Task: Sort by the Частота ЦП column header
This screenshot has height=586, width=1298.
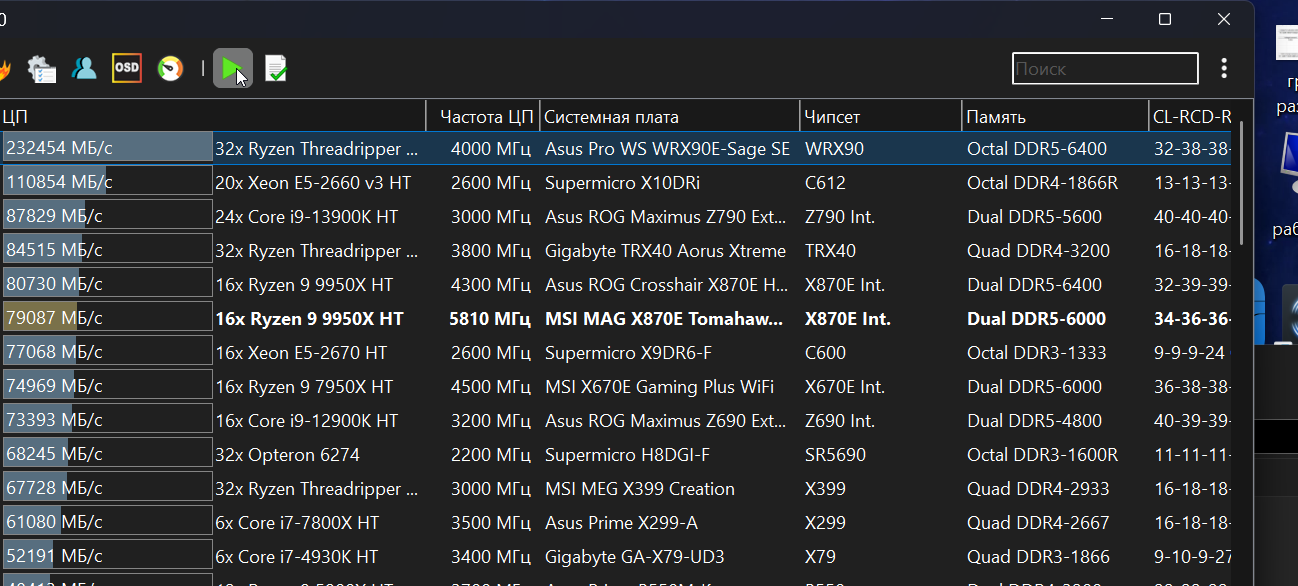Action: coord(483,115)
